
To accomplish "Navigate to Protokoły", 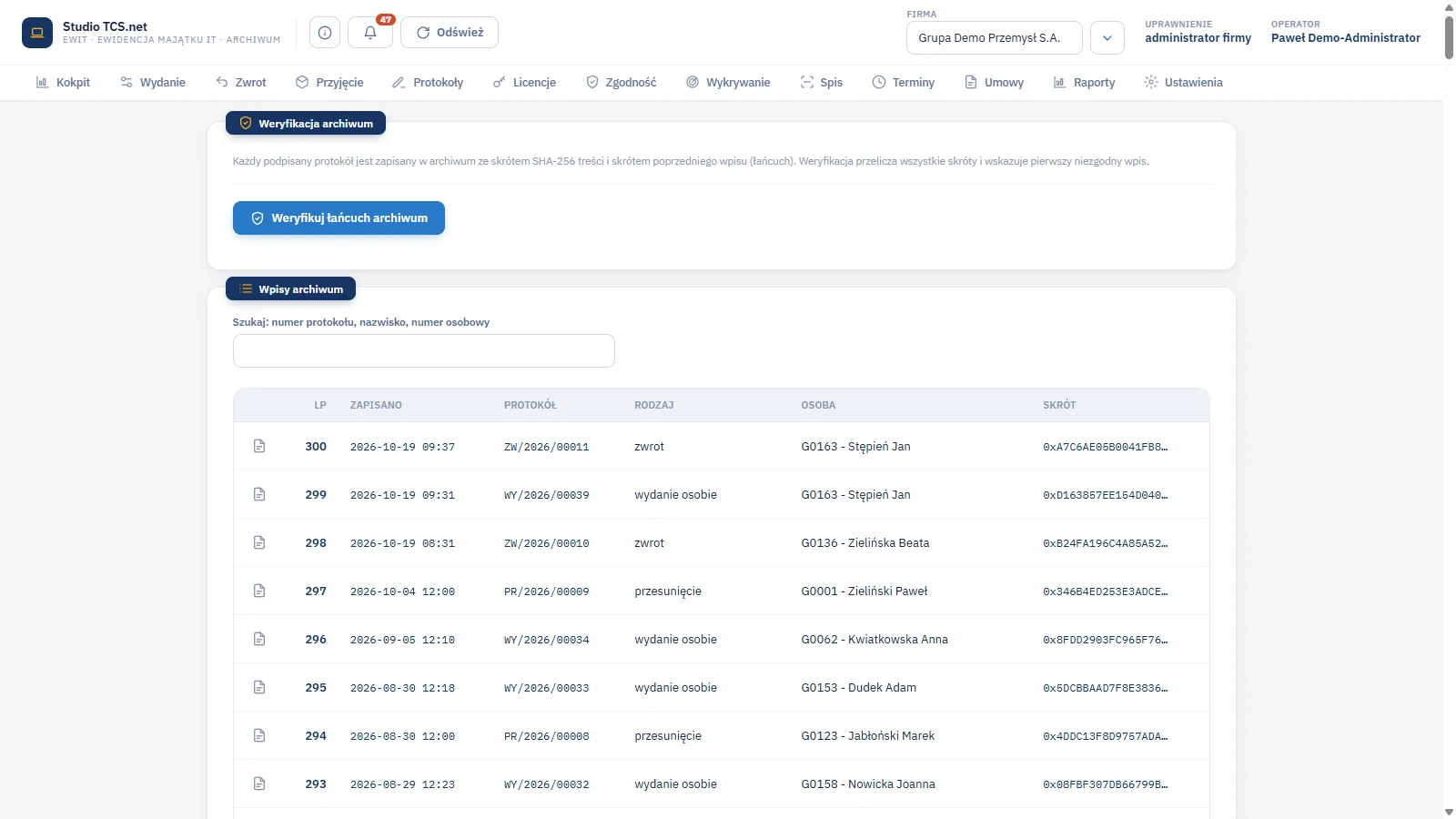I will pyautogui.click(x=428, y=82).
